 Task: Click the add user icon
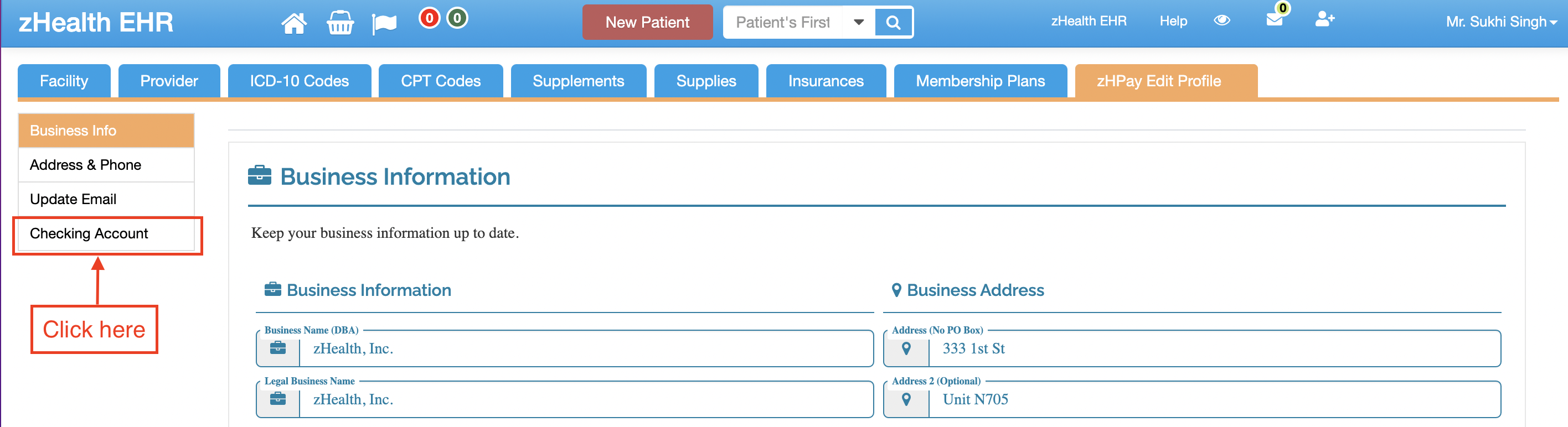pyautogui.click(x=1324, y=20)
